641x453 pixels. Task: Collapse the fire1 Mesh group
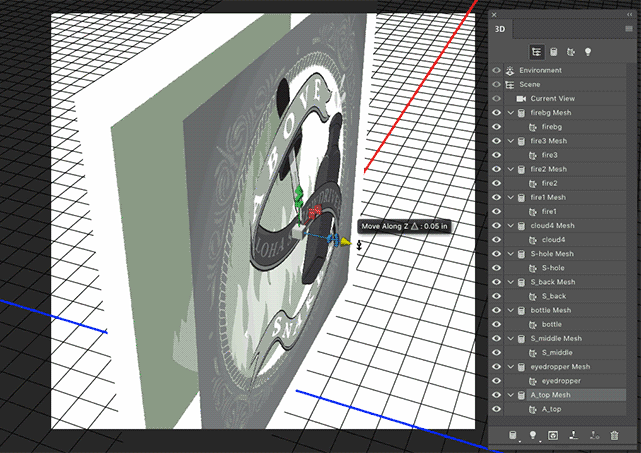pos(511,197)
